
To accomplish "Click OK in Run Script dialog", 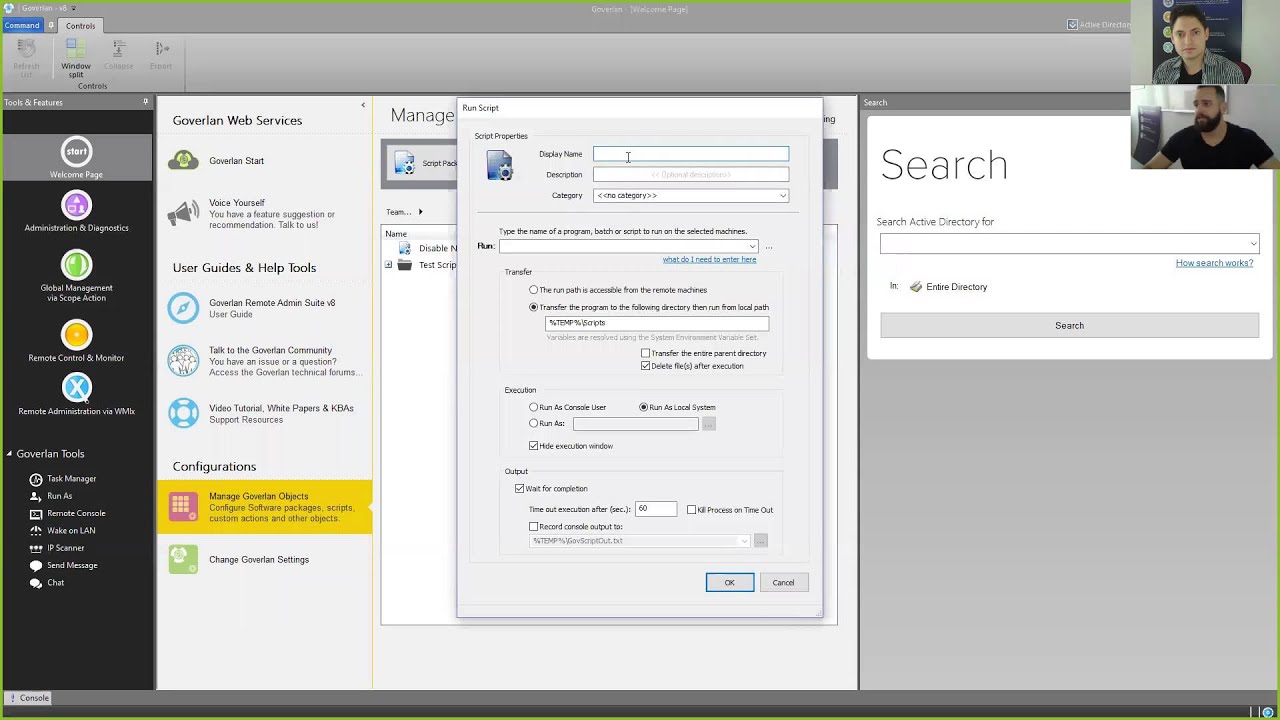I will point(730,583).
